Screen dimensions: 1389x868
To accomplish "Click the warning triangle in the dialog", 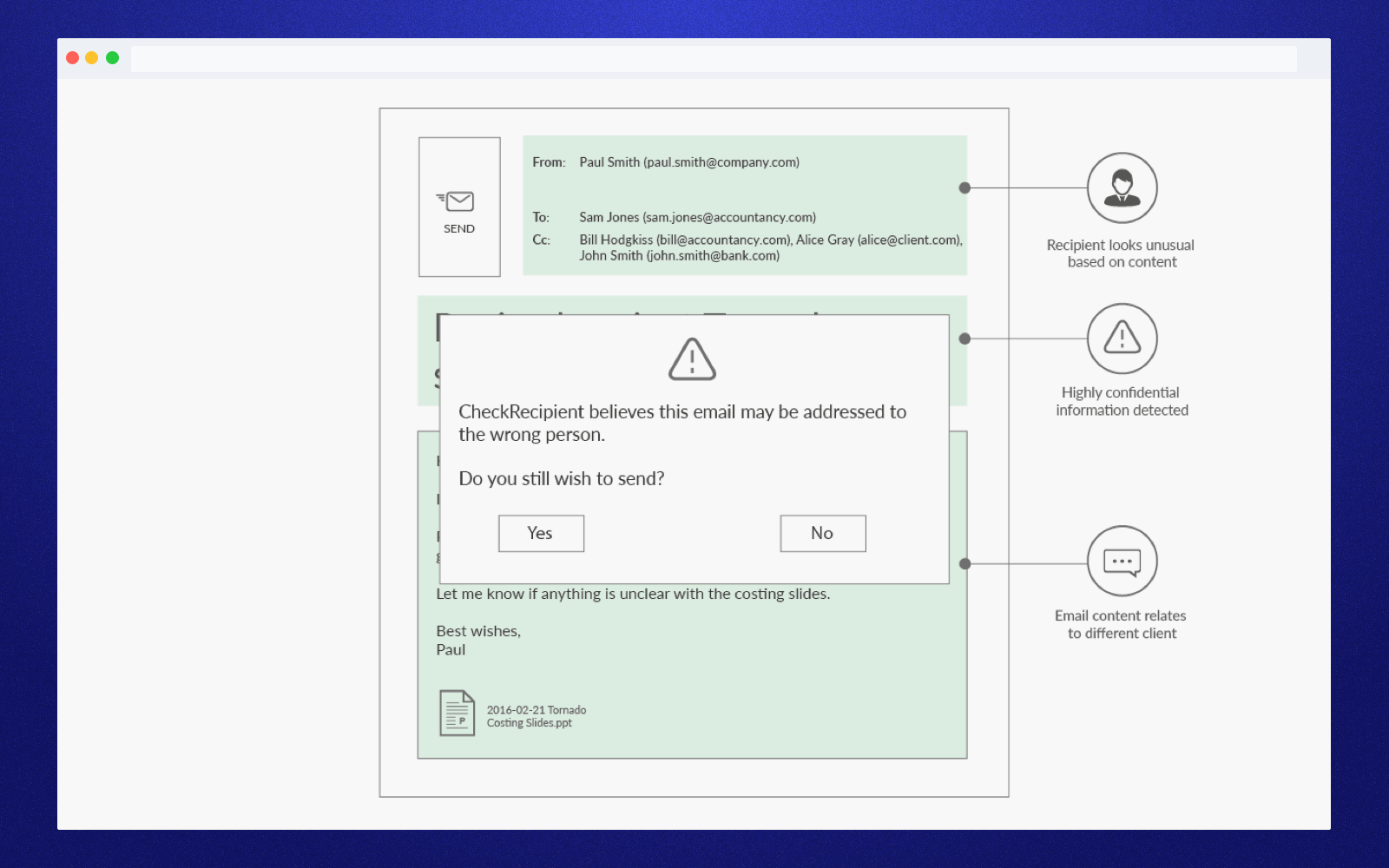I will (692, 359).
